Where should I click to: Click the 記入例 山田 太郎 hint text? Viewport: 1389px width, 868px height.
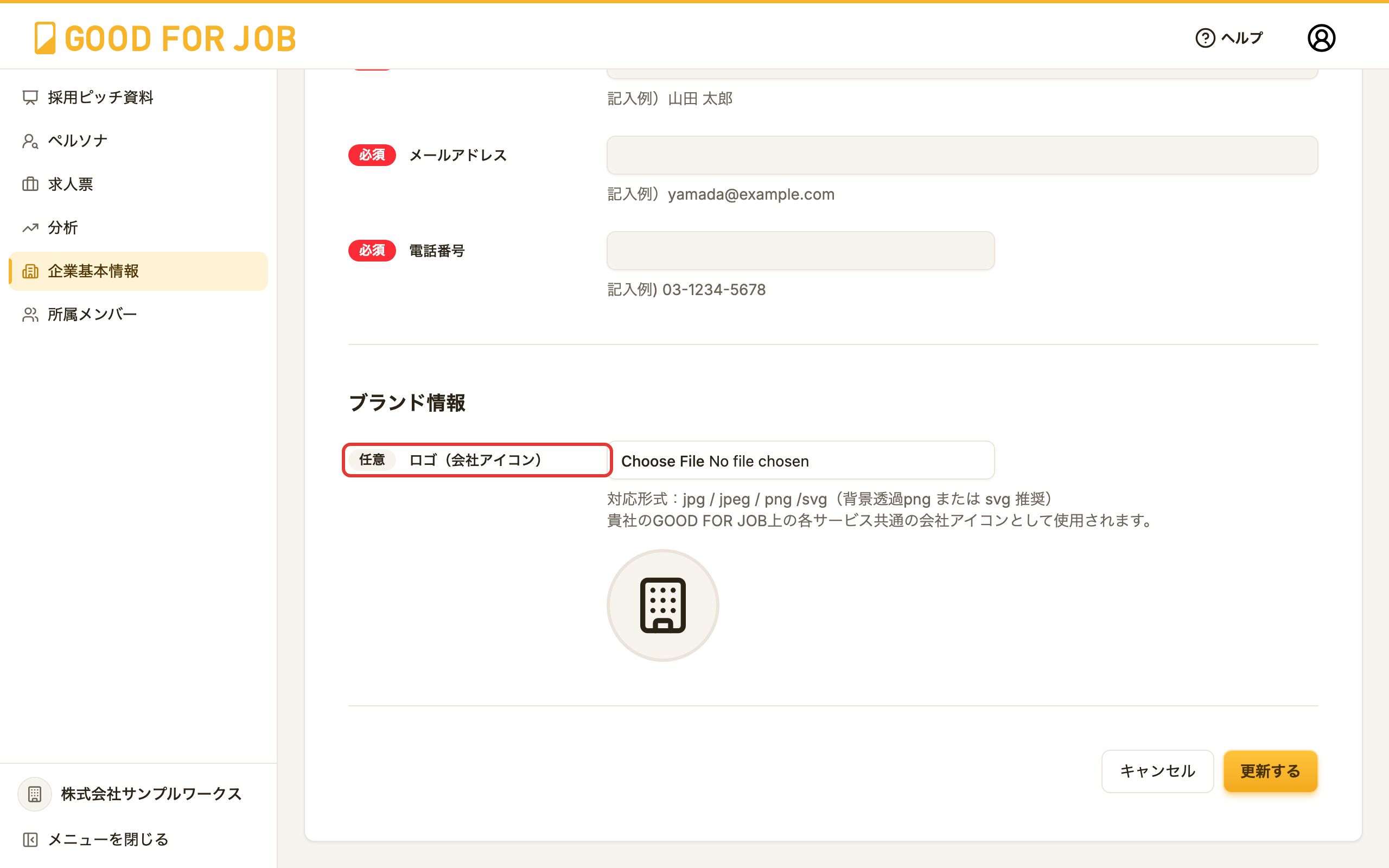click(670, 98)
